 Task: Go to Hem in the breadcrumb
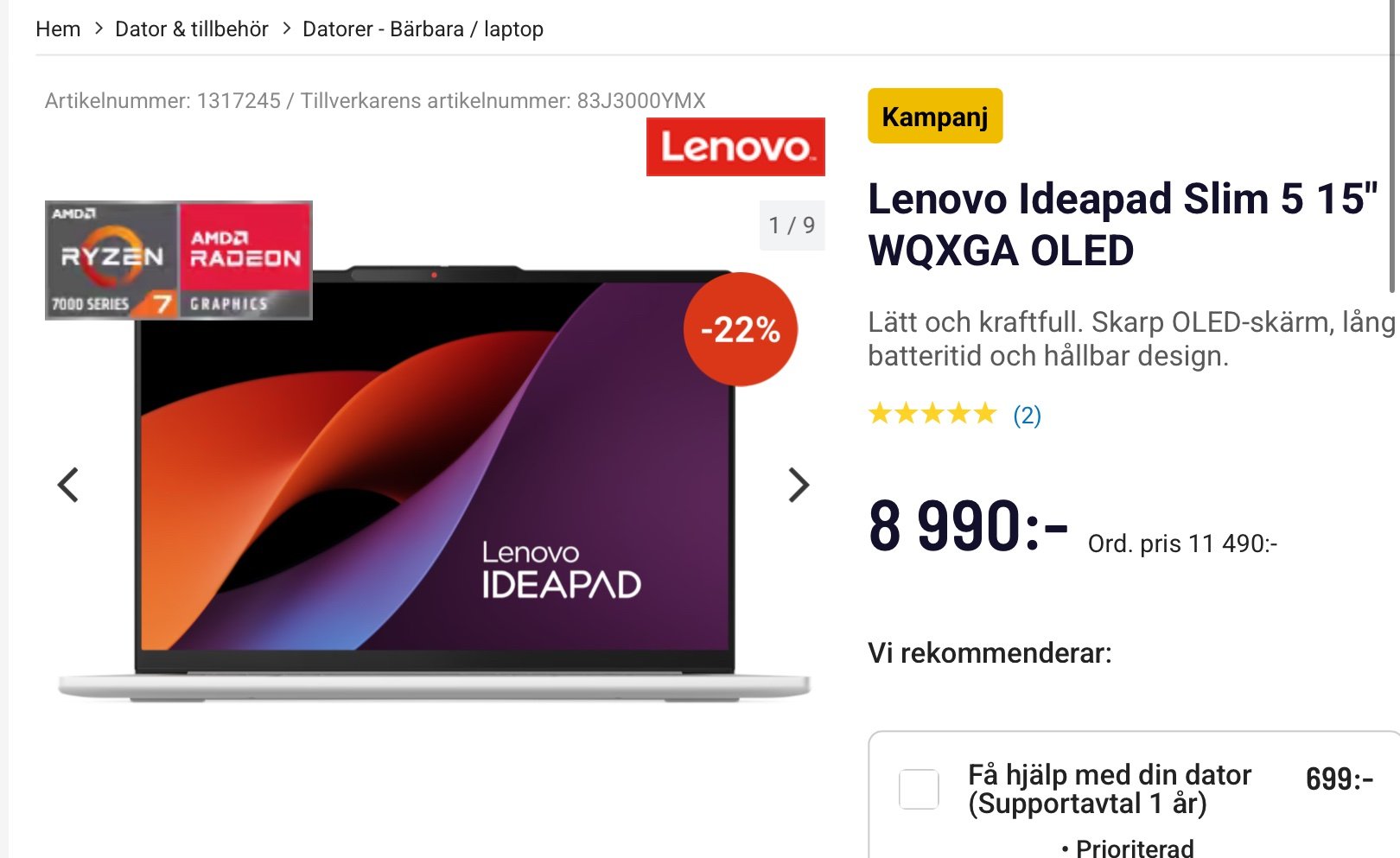58,29
